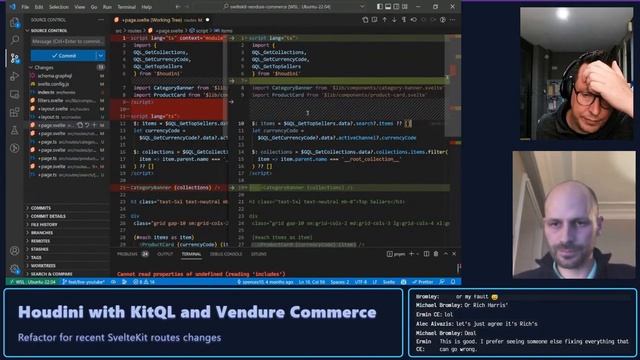
Task: Add a new terminal with plus icon
Action: pos(411,254)
